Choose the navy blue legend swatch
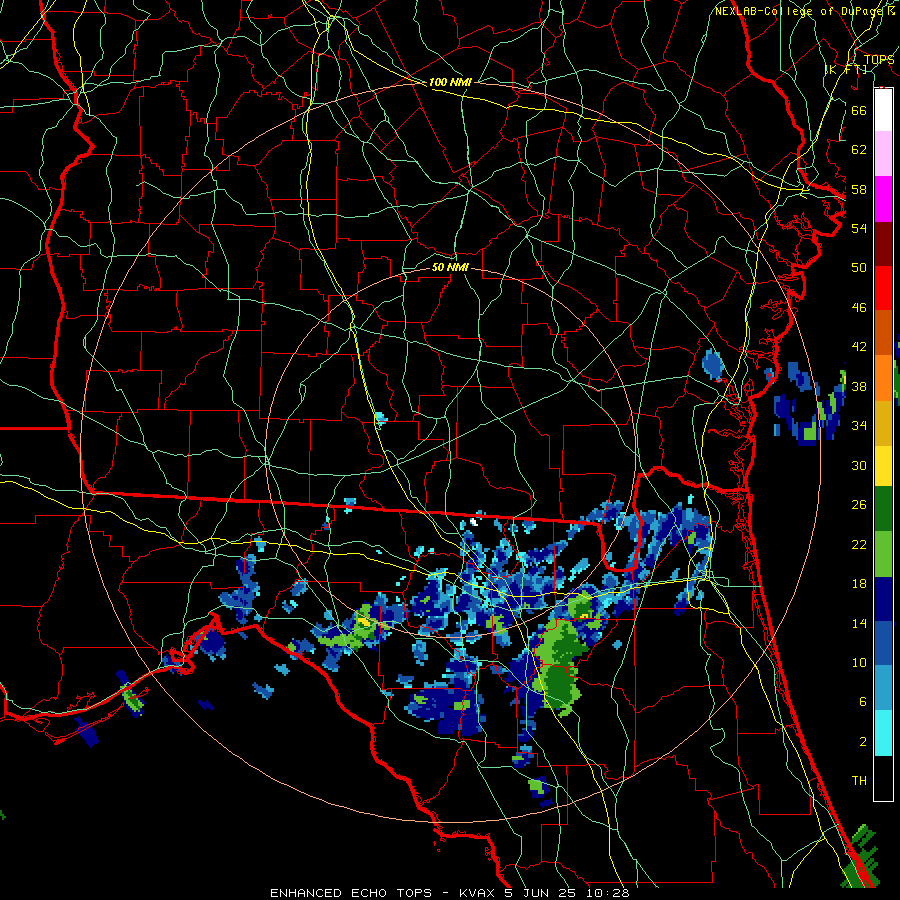The width and height of the screenshot is (900, 900). [x=883, y=599]
